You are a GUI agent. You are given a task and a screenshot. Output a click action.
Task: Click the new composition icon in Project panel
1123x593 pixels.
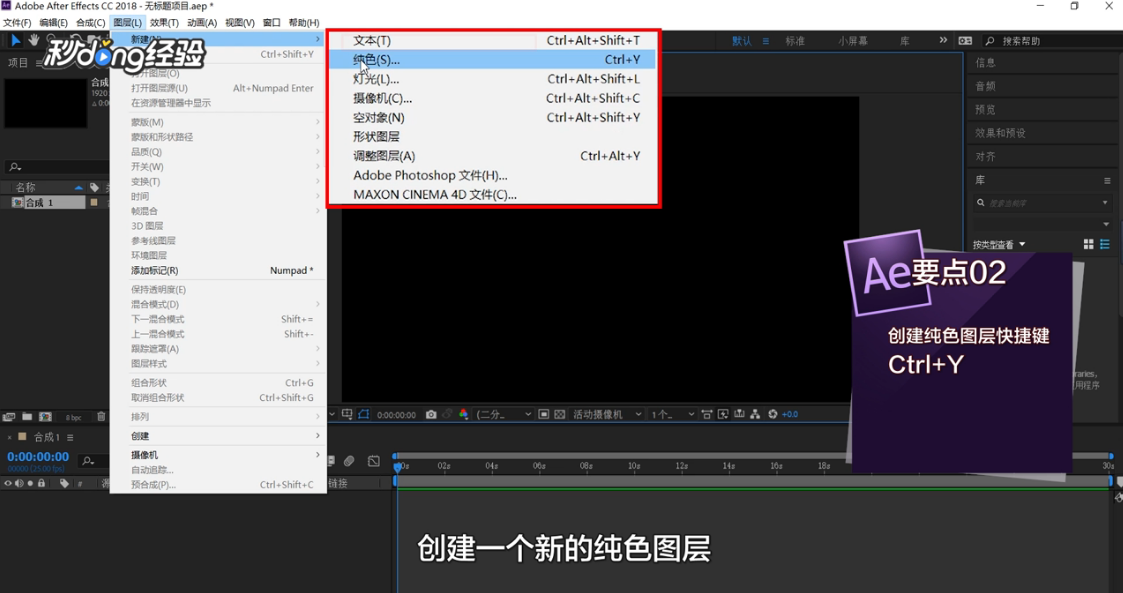pyautogui.click(x=45, y=416)
